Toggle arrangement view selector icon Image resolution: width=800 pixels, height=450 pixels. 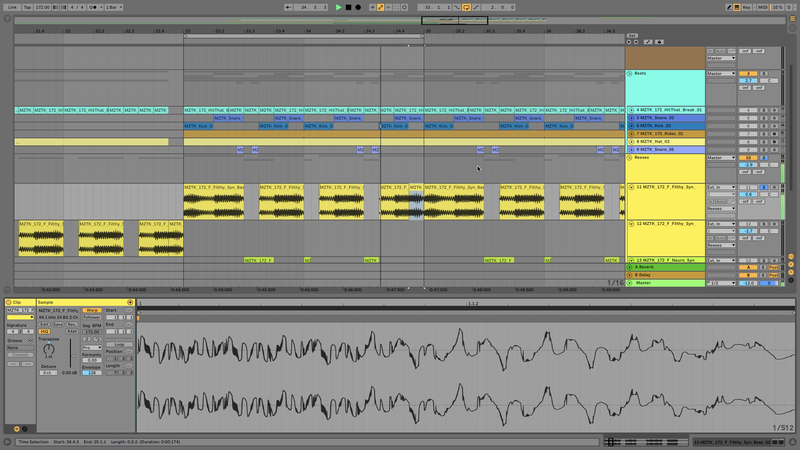(x=792, y=19)
